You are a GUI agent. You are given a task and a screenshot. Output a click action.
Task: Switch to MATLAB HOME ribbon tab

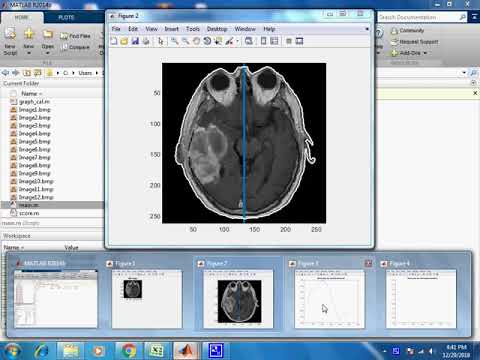22,17
